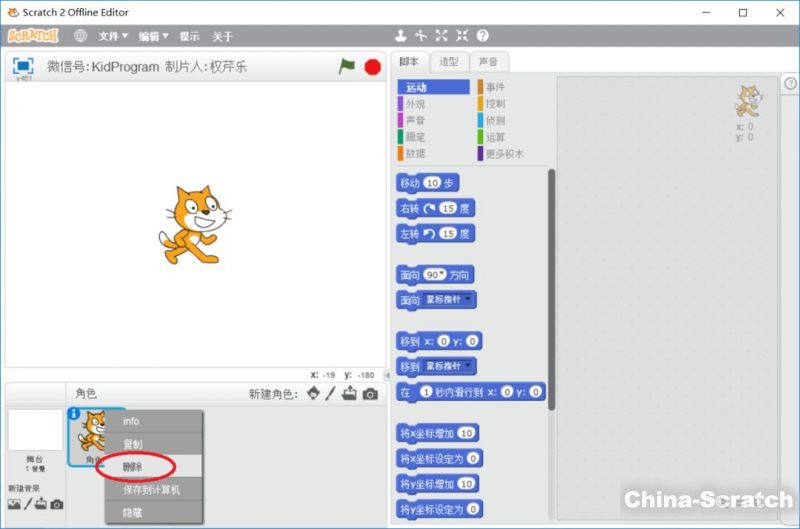The image size is (800, 529).
Task: Choose a sprite from the library icon
Action: coord(313,394)
